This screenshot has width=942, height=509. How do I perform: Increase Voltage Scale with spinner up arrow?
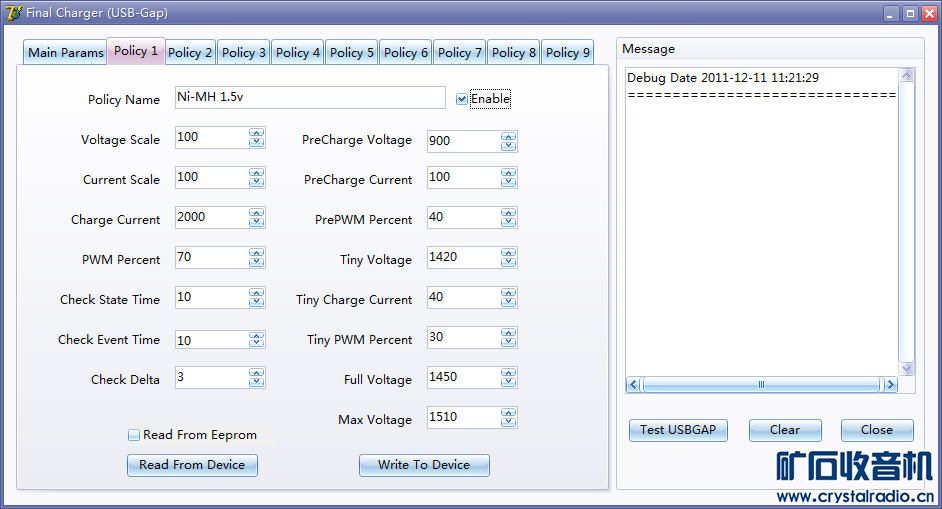click(x=257, y=133)
